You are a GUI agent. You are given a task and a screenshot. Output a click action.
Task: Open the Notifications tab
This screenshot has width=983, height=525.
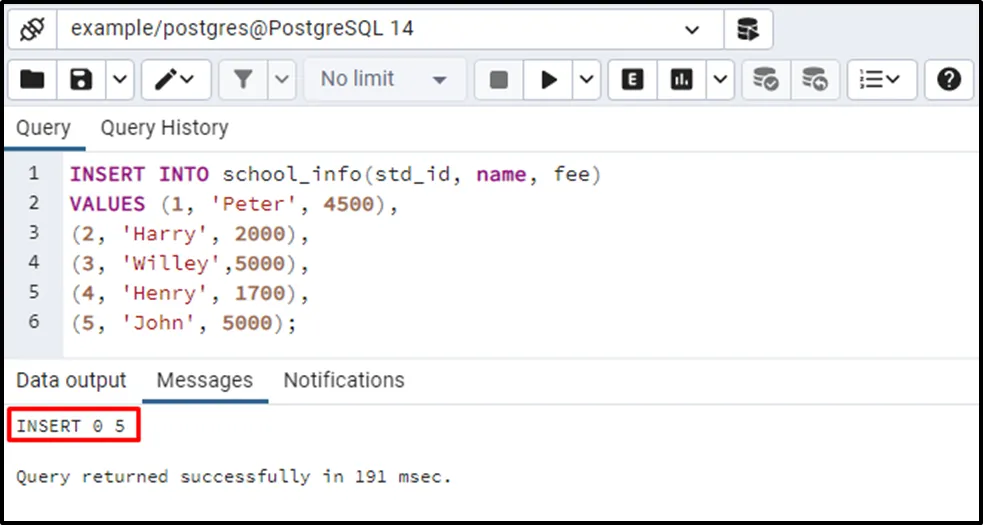pos(343,381)
